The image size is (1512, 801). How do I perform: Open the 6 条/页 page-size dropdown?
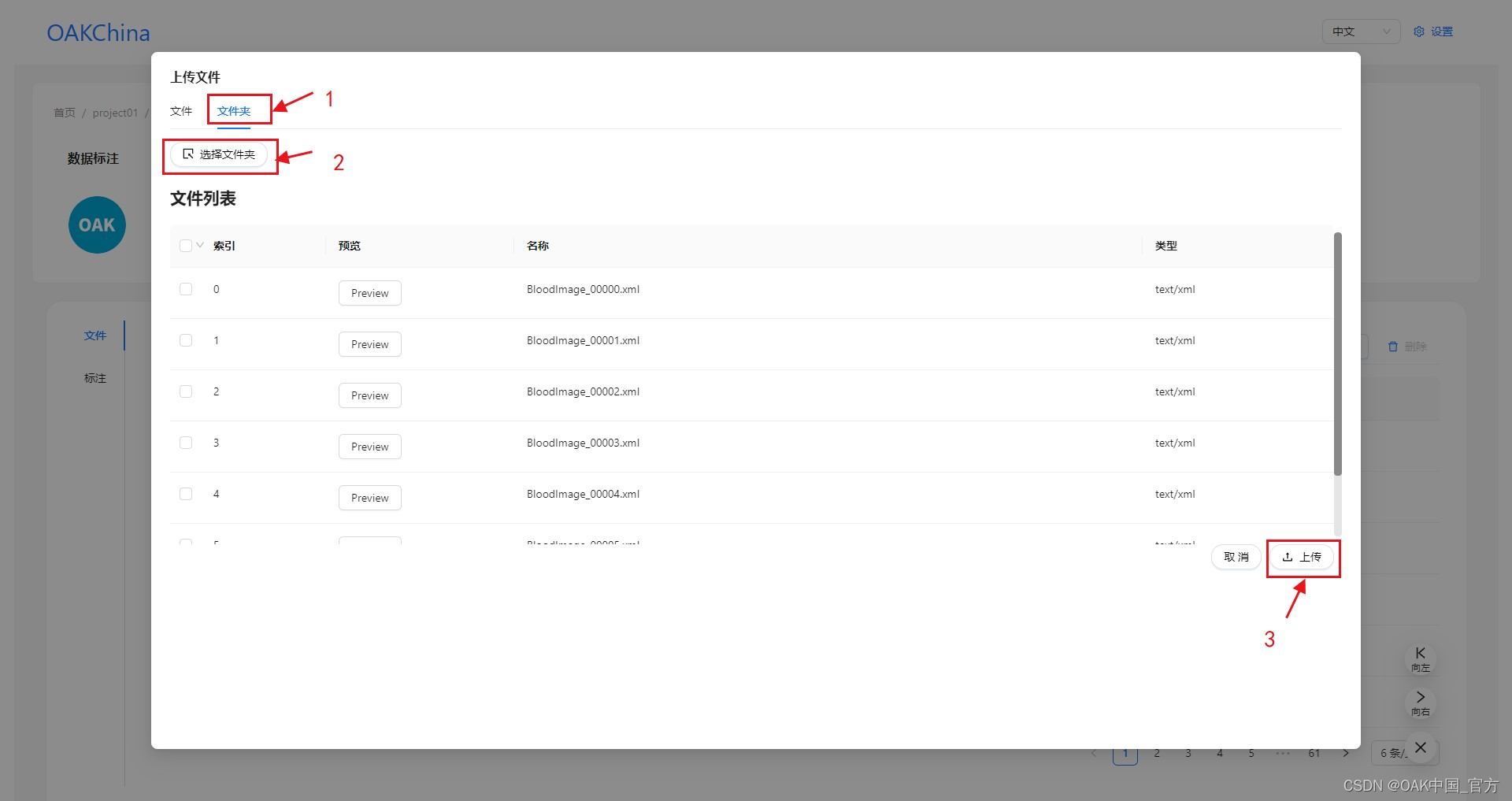tap(1405, 753)
